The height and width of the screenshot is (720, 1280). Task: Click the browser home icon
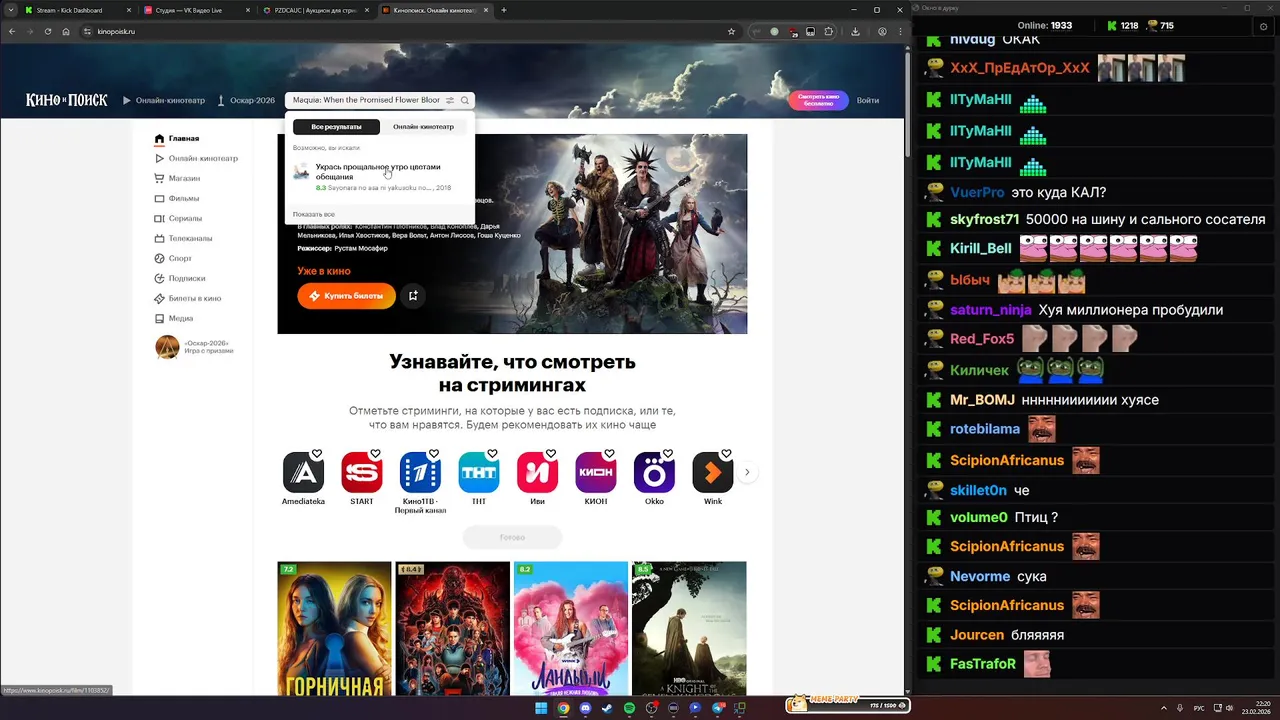tap(66, 31)
